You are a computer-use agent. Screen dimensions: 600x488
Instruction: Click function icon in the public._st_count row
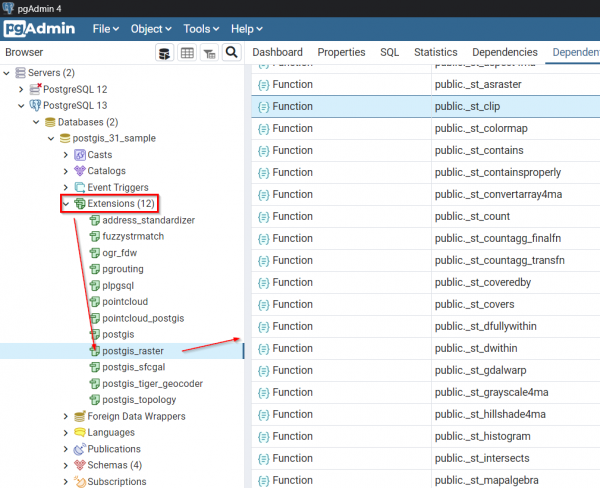[263, 217]
